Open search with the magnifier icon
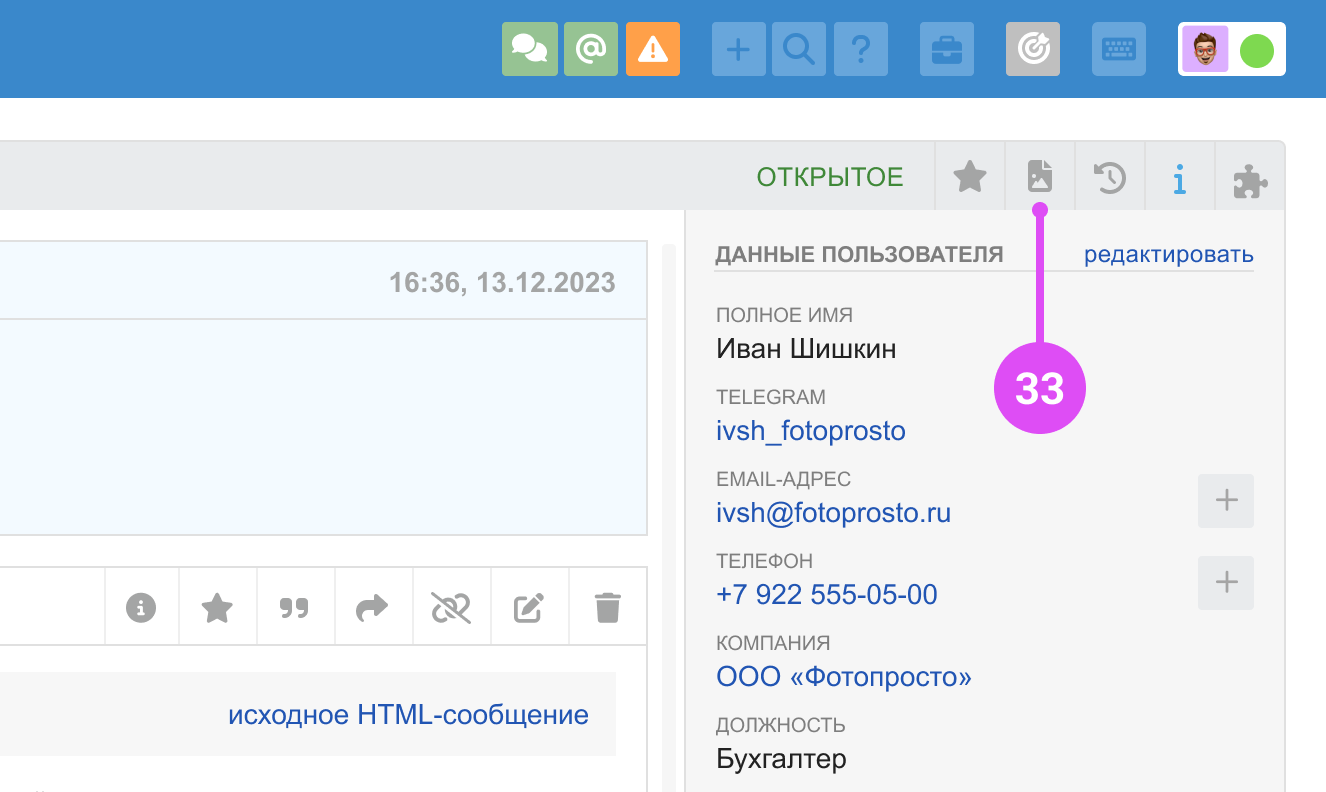Viewport: 1326px width, 792px height. tap(799, 49)
